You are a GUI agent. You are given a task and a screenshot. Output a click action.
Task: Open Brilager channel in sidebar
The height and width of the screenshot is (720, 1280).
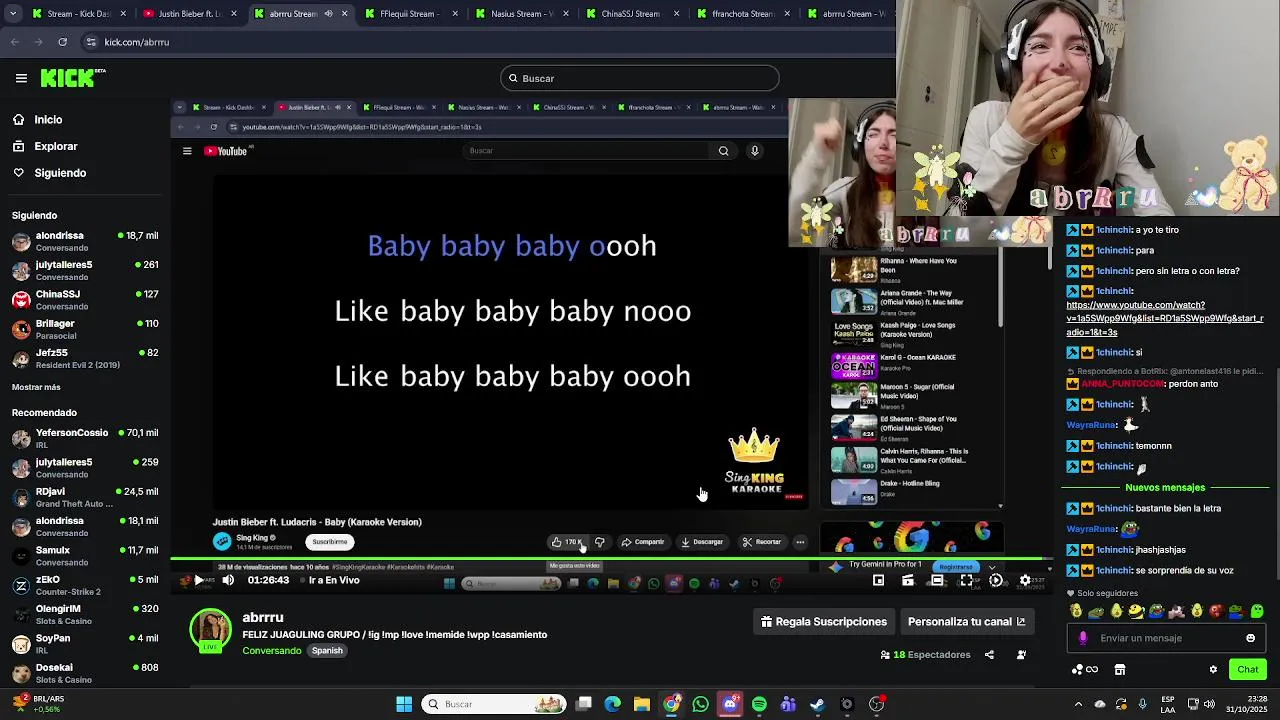pyautogui.click(x=85, y=329)
